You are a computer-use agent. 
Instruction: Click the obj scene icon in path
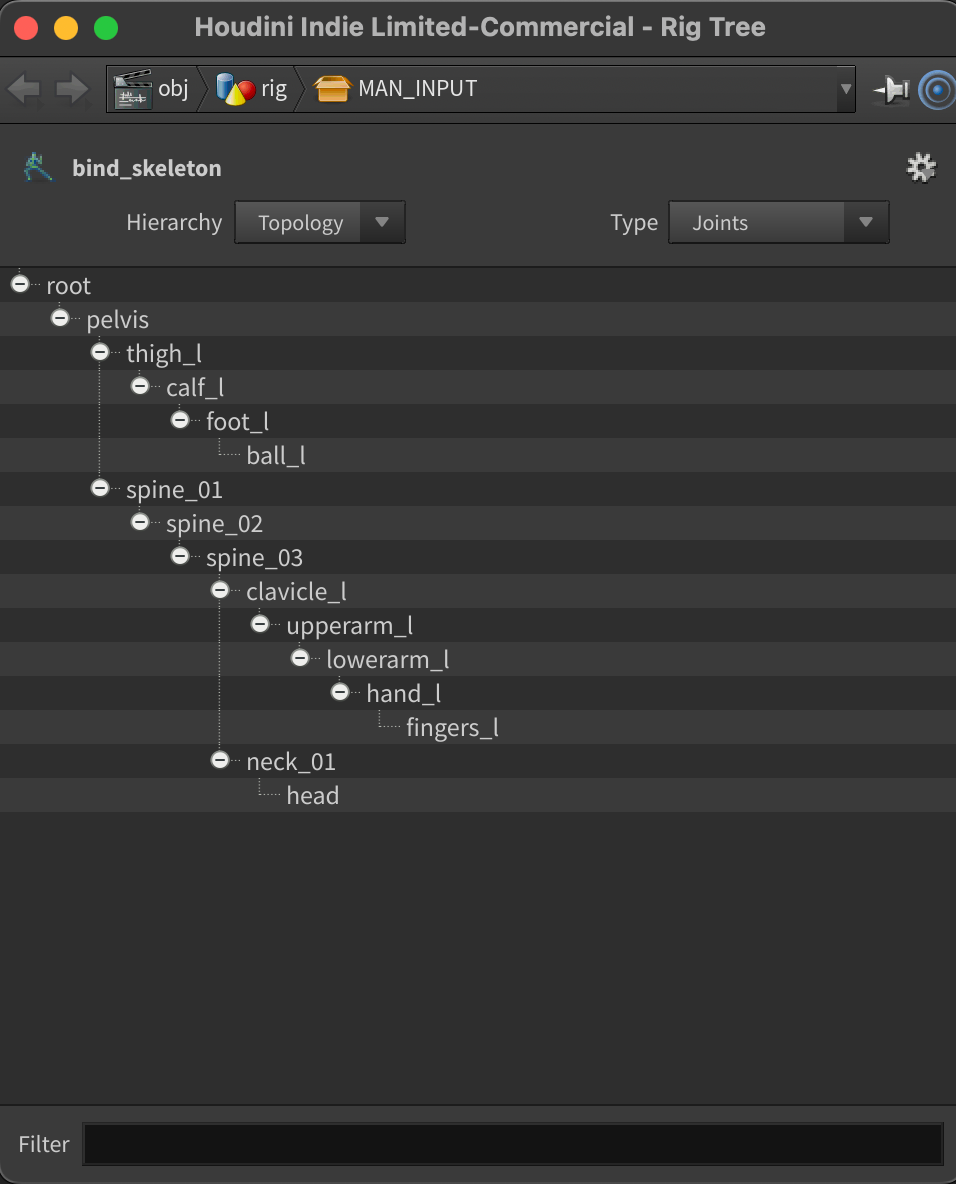click(133, 89)
